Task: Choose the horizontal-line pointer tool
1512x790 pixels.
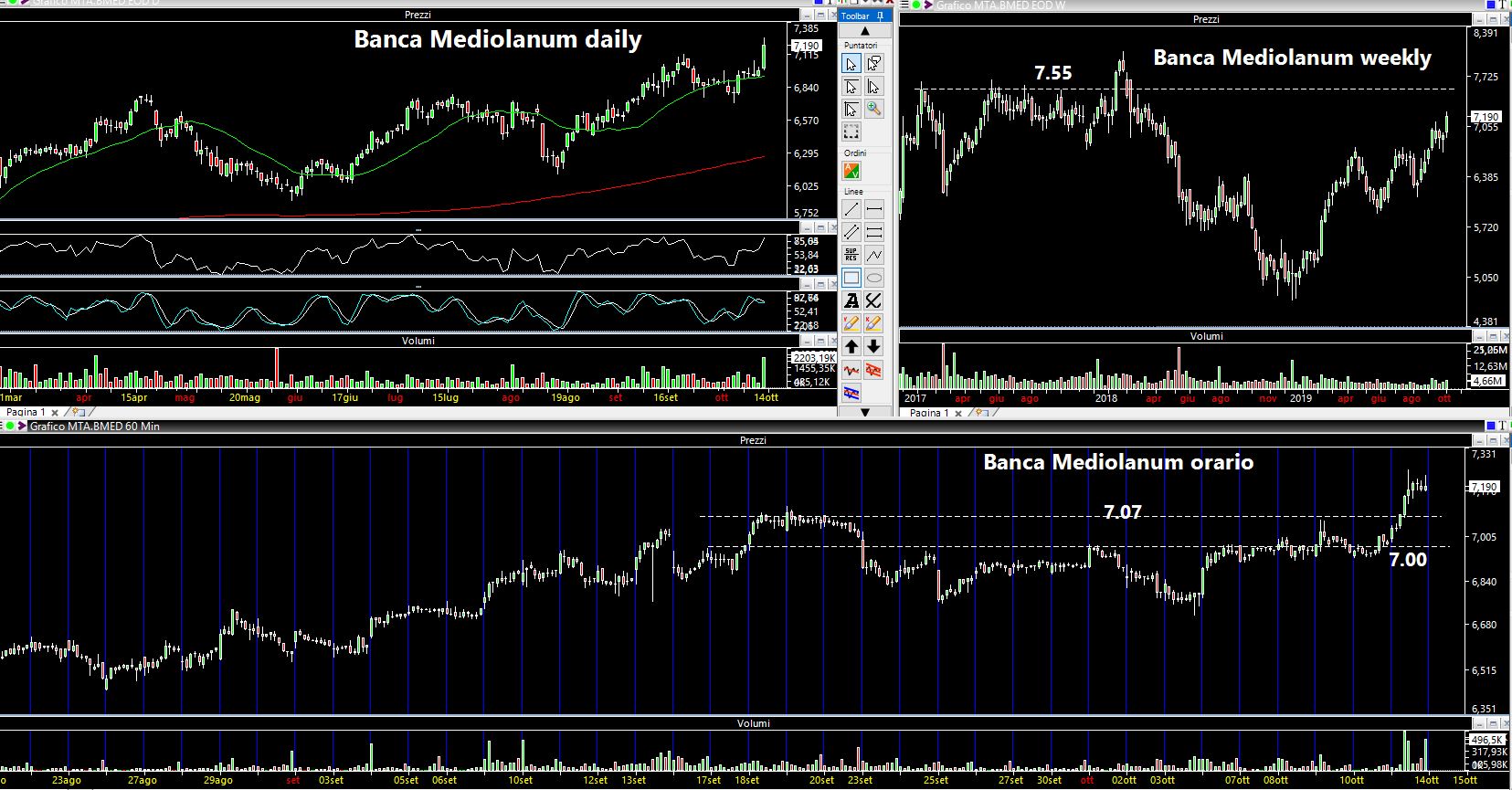Action: click(x=851, y=87)
